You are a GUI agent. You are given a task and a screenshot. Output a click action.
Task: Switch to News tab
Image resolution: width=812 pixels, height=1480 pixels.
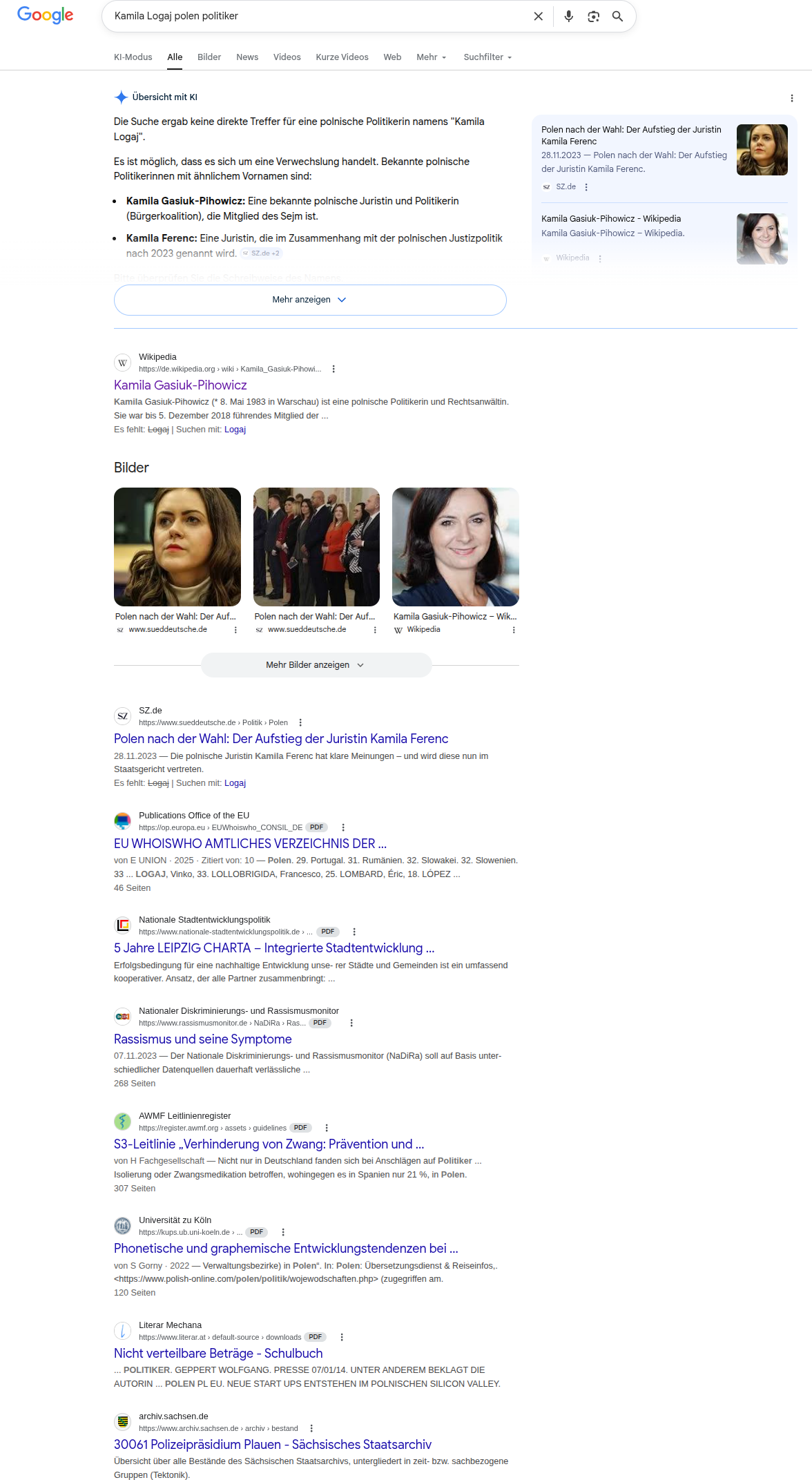247,57
